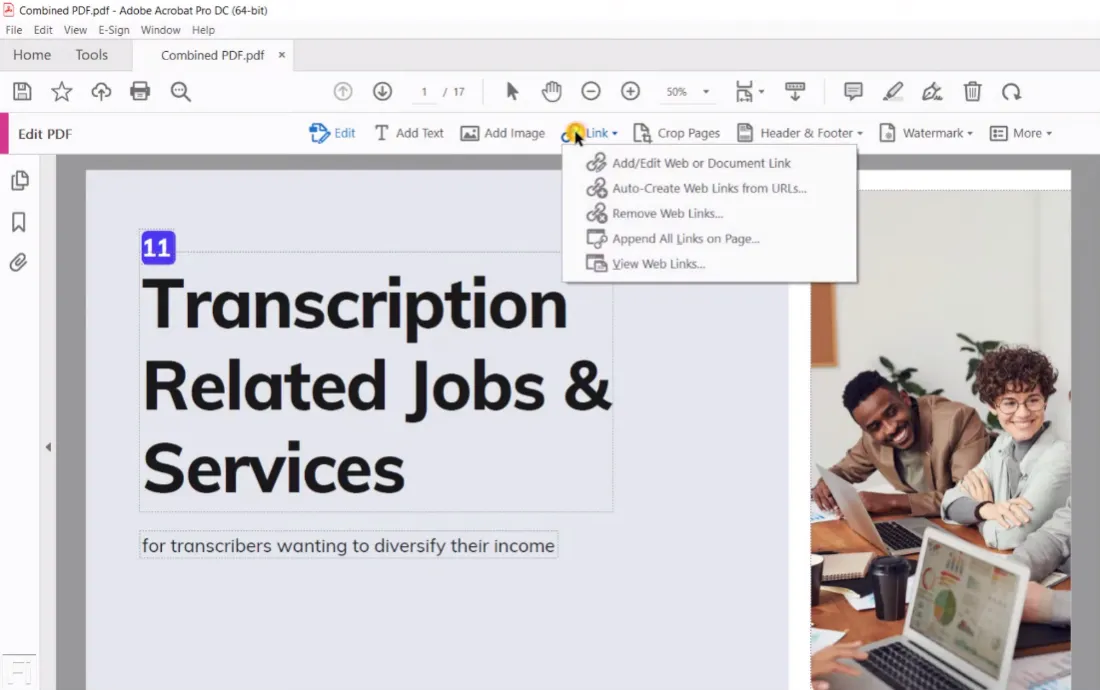The image size is (1100, 690).
Task: Open the zoom level dropdown arrow
Action: (x=706, y=91)
